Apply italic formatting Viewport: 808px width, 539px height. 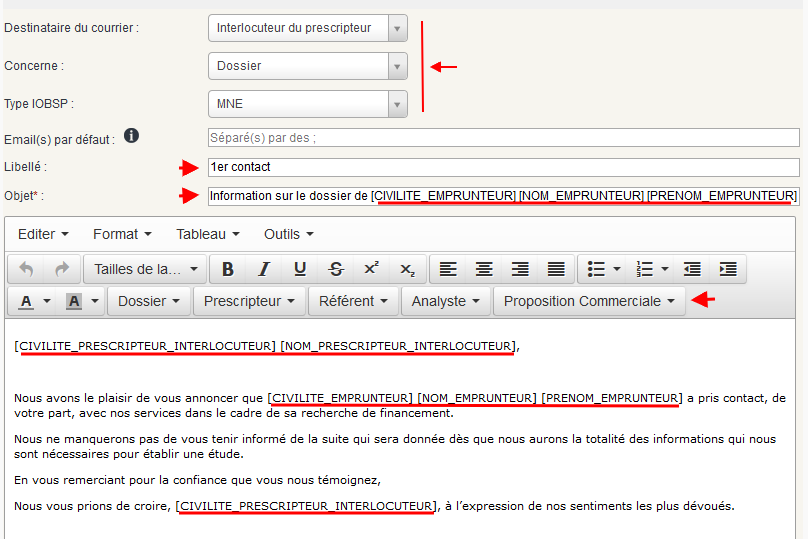point(264,269)
